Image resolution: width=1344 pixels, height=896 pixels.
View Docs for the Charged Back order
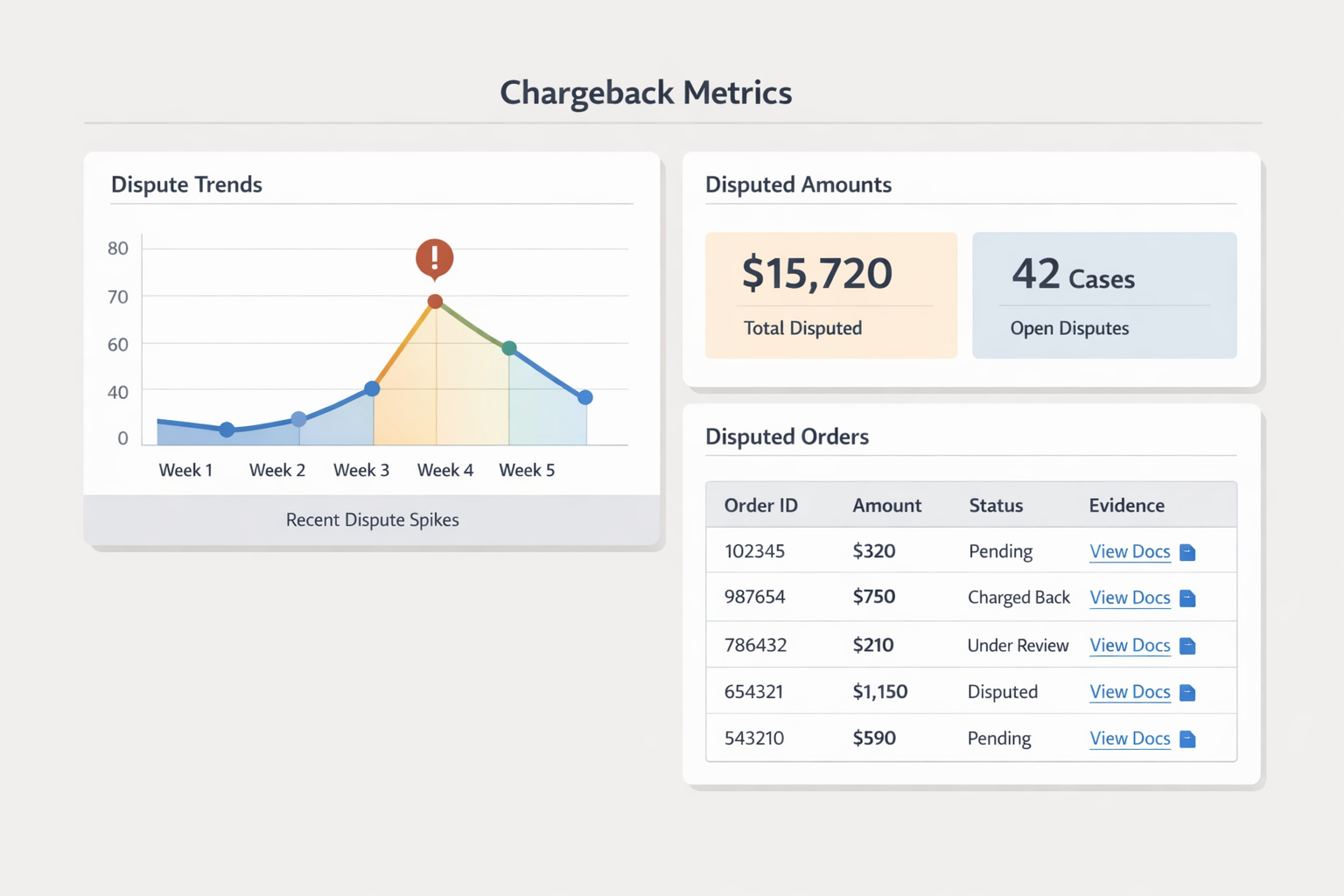coord(1130,598)
